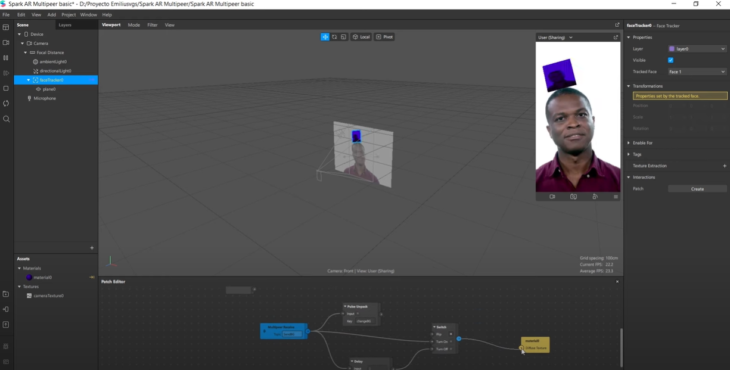
Task: Open the Project menu
Action: coord(68,15)
